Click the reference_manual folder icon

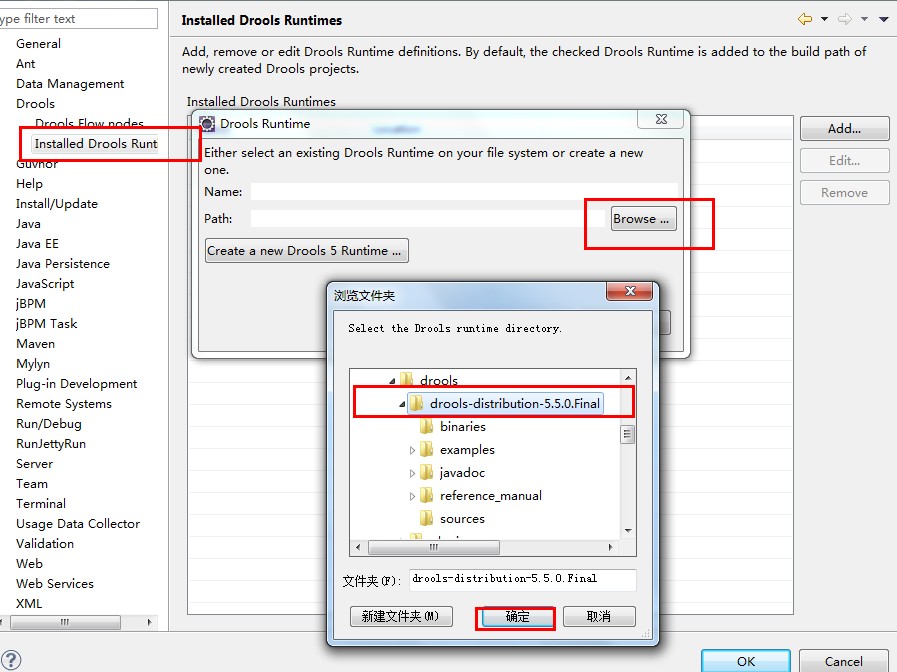[426, 495]
